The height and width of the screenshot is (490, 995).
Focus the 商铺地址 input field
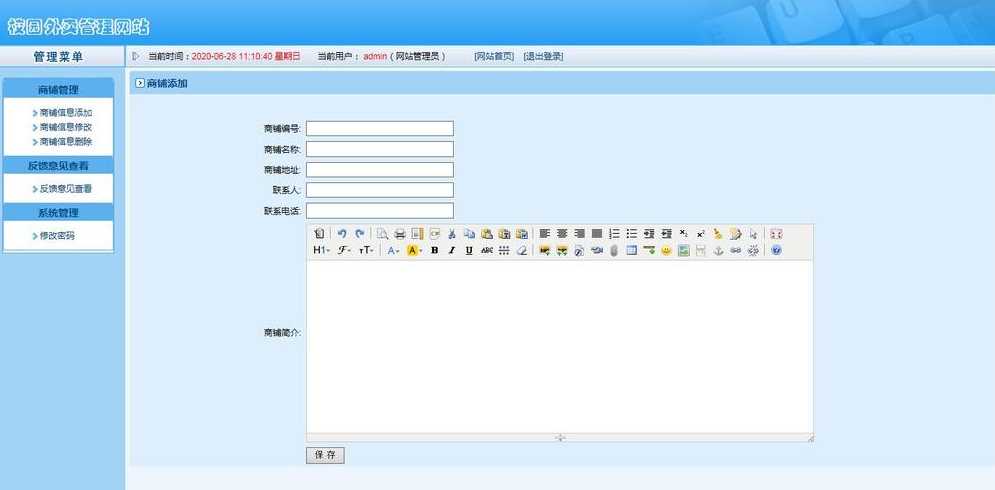[x=380, y=169]
